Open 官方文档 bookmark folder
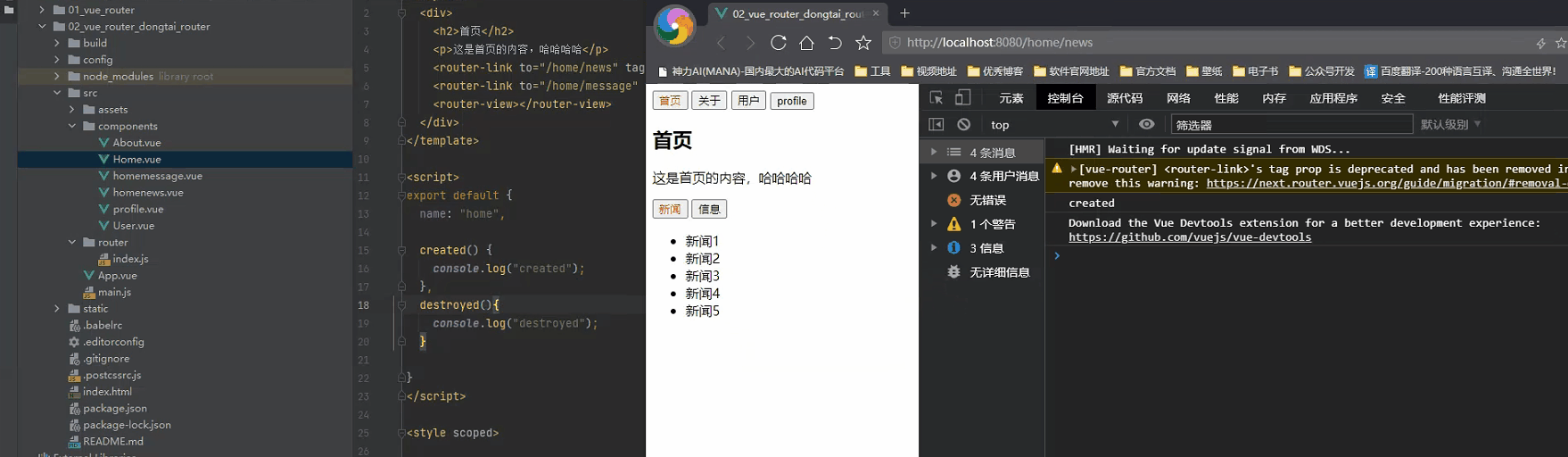The width and height of the screenshot is (1568, 457). click(1147, 71)
